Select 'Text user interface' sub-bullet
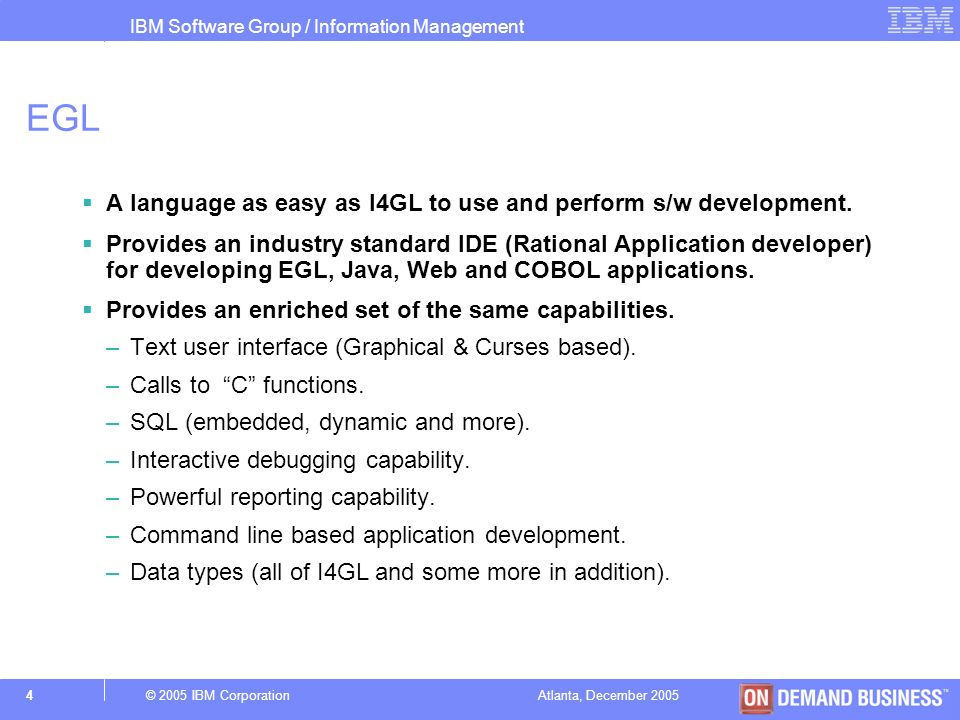This screenshot has width=960, height=720. (383, 347)
